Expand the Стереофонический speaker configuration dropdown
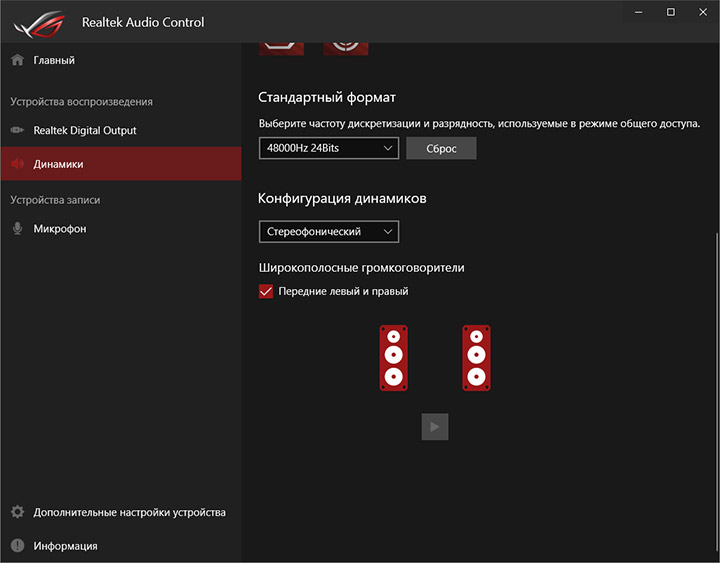The image size is (720, 563). 328,232
